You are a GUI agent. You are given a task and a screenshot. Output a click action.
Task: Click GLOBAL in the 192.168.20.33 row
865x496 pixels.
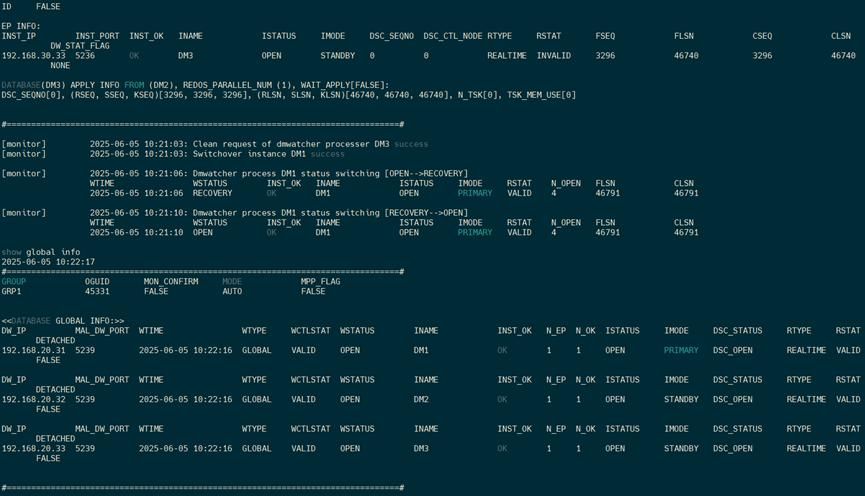pos(257,449)
